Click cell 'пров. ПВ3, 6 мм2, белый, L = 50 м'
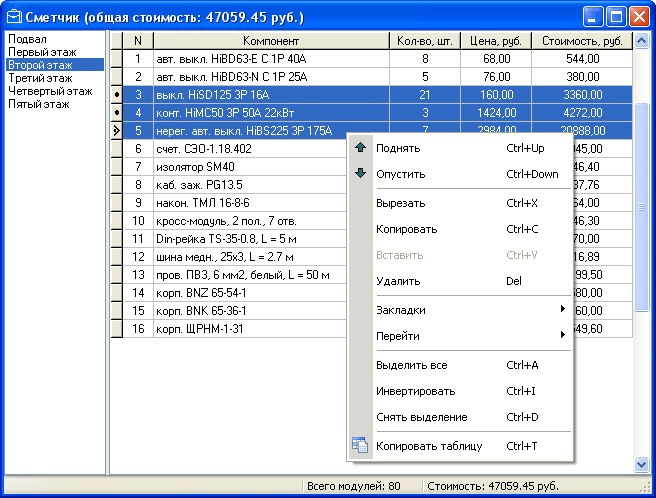The width and height of the screenshot is (656, 498). tap(250, 275)
